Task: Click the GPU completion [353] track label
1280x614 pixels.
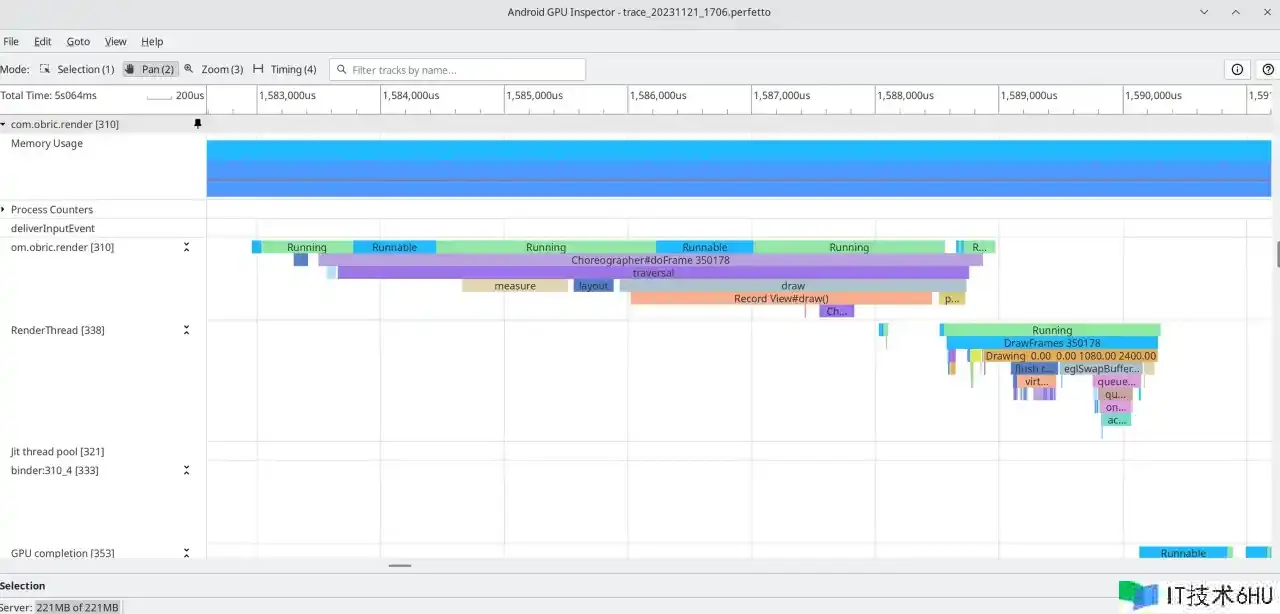Action: point(63,553)
